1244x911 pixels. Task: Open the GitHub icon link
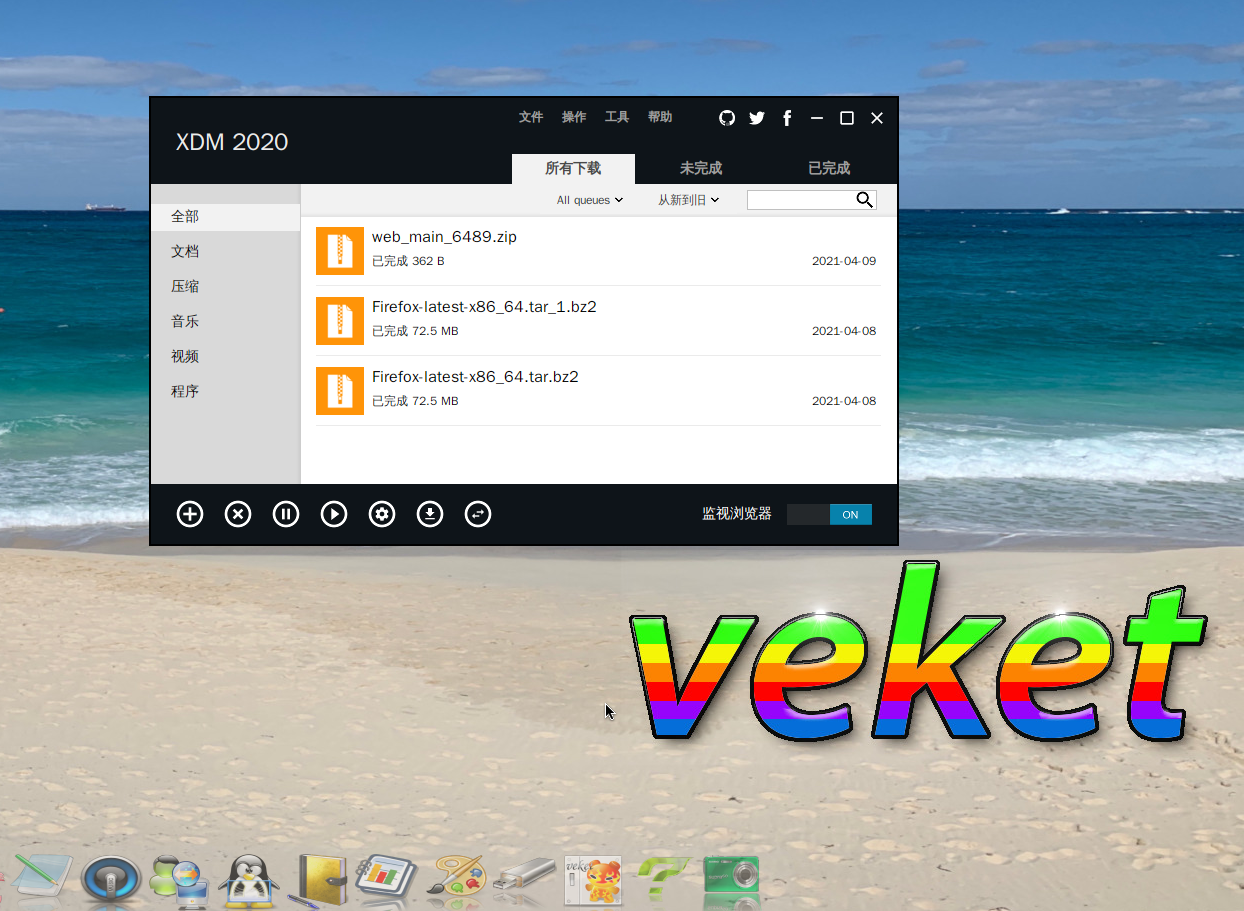tap(727, 118)
